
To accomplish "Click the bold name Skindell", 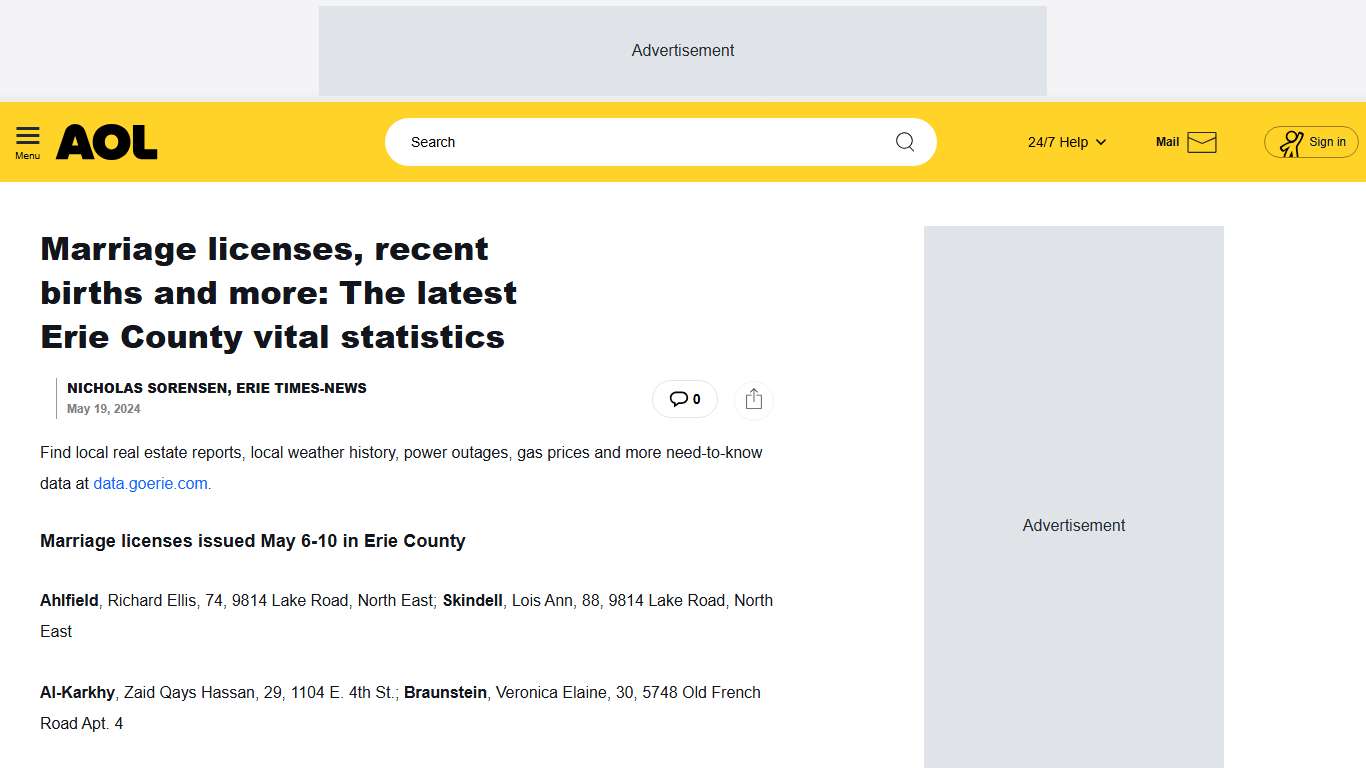I will tap(472, 601).
